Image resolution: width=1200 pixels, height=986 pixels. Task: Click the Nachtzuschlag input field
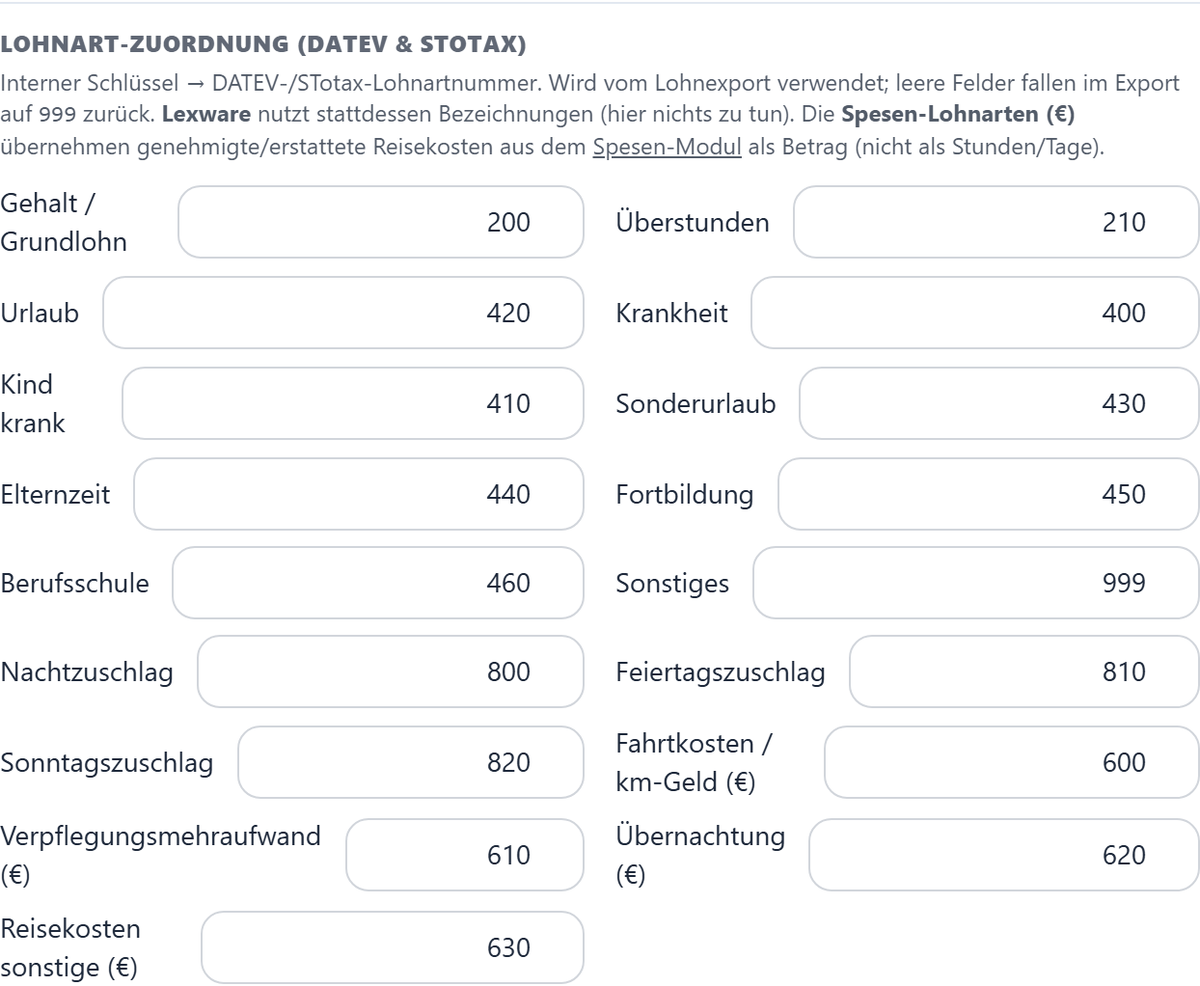391,672
